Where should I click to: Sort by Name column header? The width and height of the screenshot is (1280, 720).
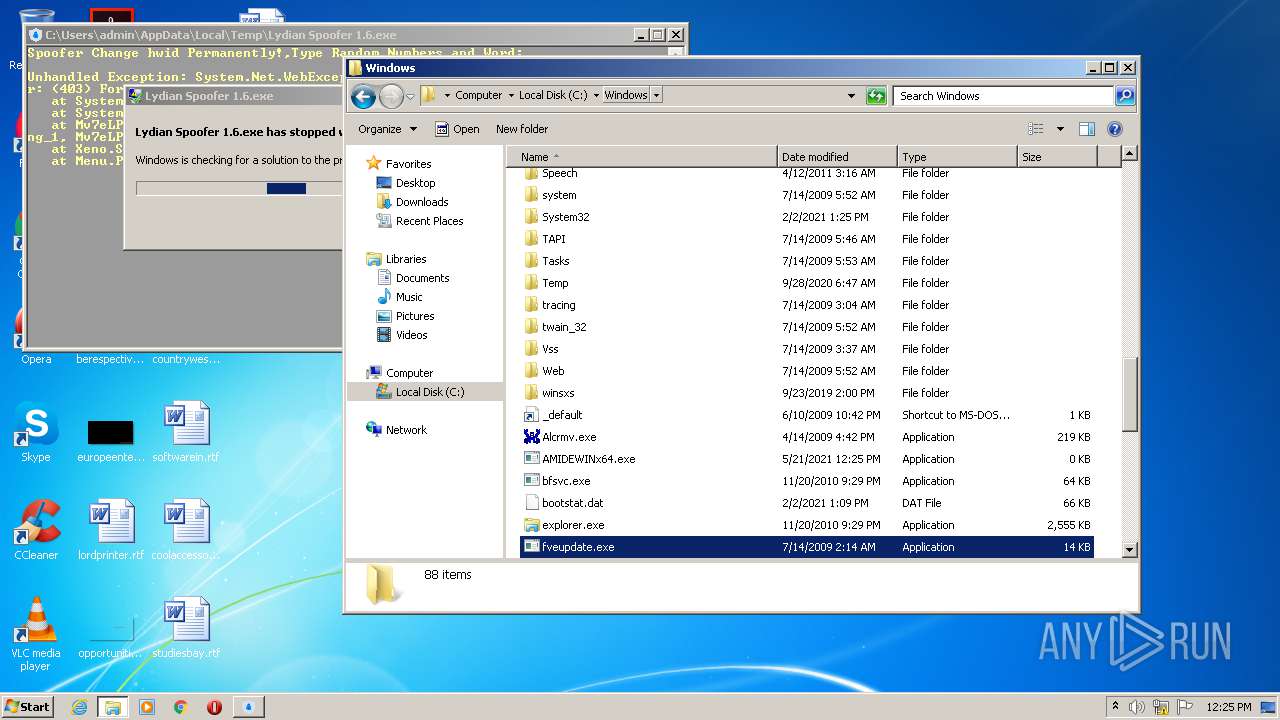[x=641, y=157]
